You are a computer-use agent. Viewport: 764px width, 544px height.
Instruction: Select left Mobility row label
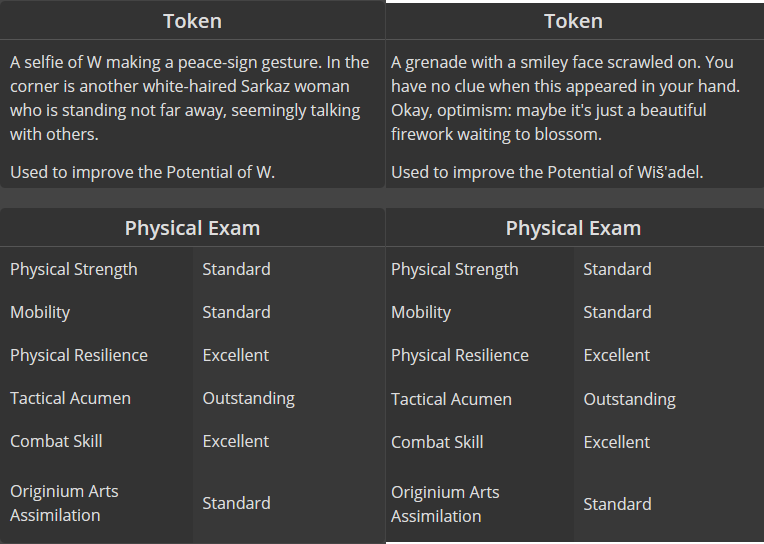coord(40,312)
